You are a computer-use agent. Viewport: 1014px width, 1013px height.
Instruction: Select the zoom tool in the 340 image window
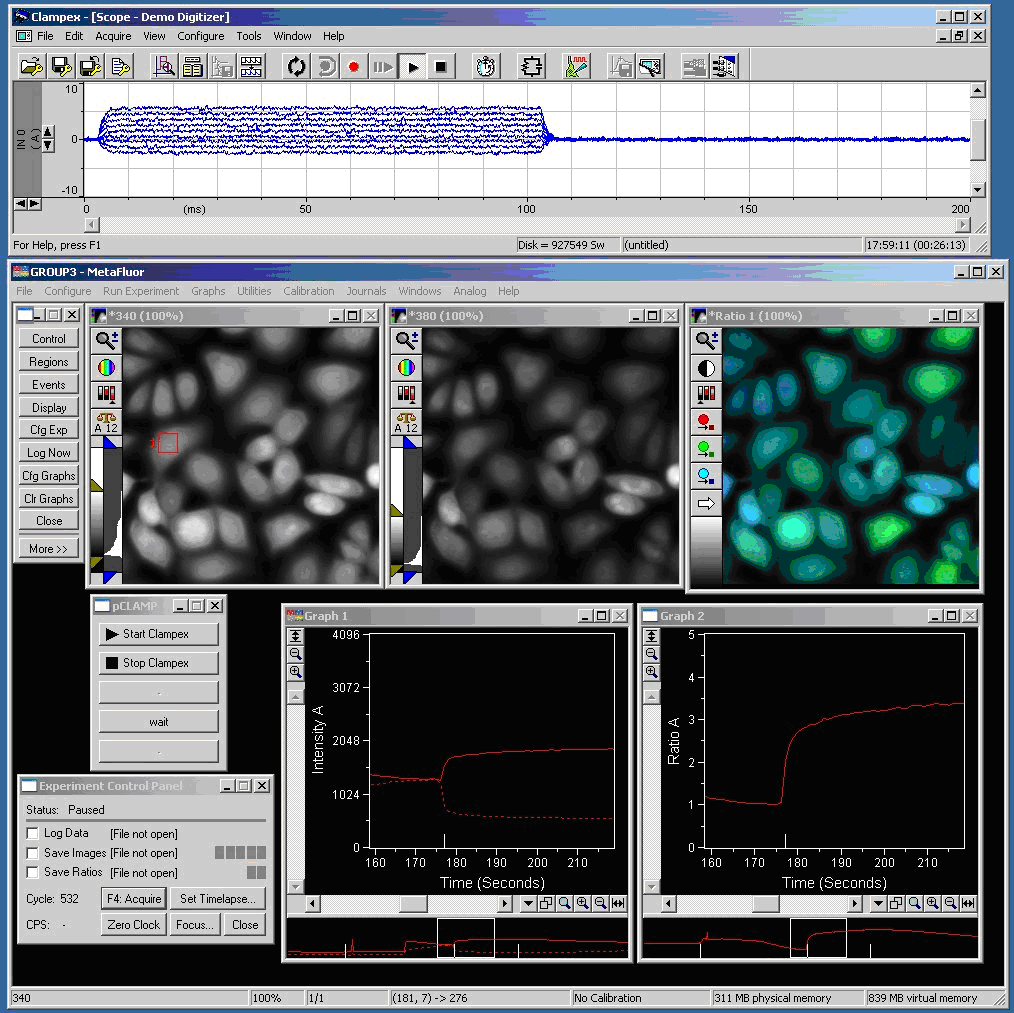pos(105,340)
